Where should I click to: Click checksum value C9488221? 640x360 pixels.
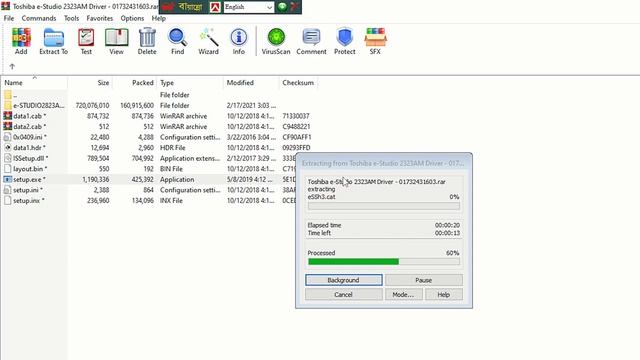coord(296,127)
